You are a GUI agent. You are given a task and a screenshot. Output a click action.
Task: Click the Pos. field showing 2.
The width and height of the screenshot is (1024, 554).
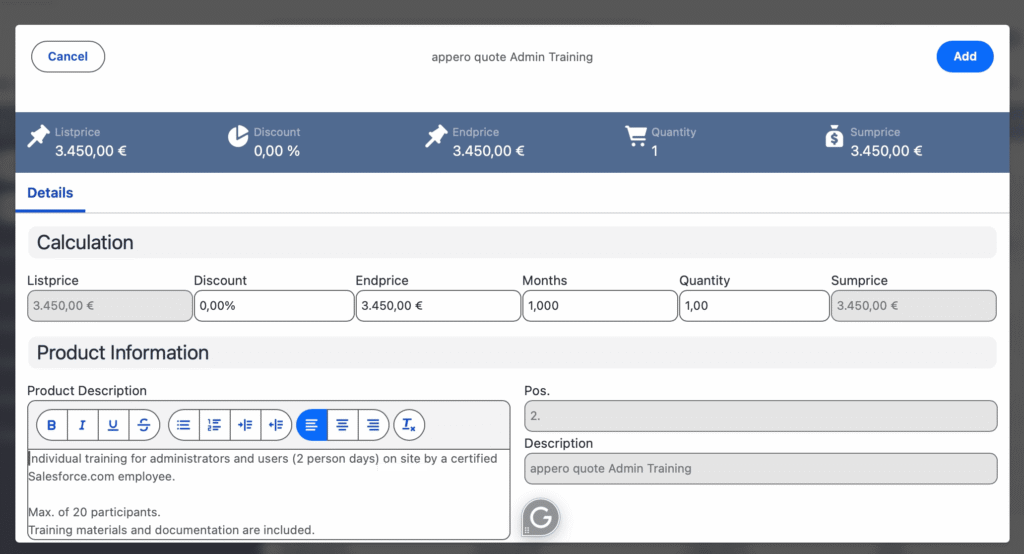point(761,416)
